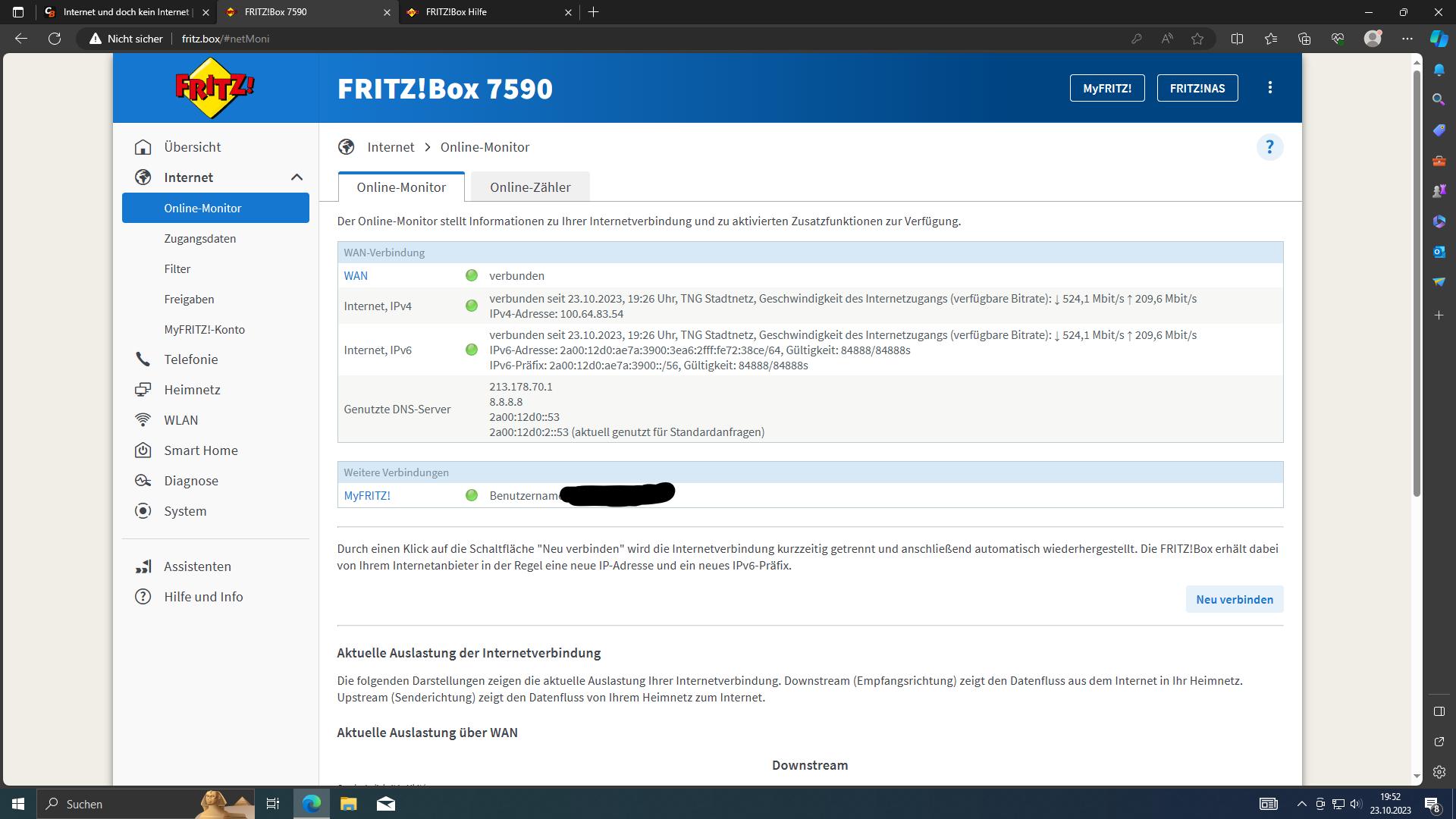Add page to favorites star icon
This screenshot has height=819, width=1456.
coord(1197,39)
